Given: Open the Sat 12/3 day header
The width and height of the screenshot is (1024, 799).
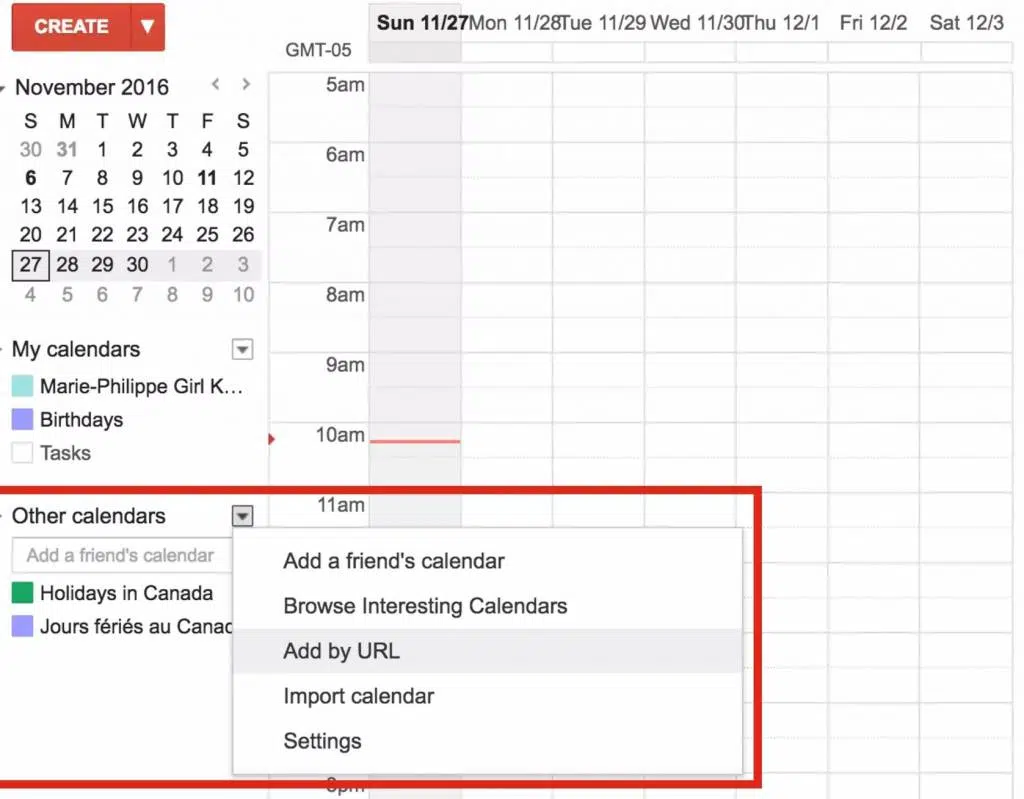Looking at the screenshot, I should (x=967, y=23).
